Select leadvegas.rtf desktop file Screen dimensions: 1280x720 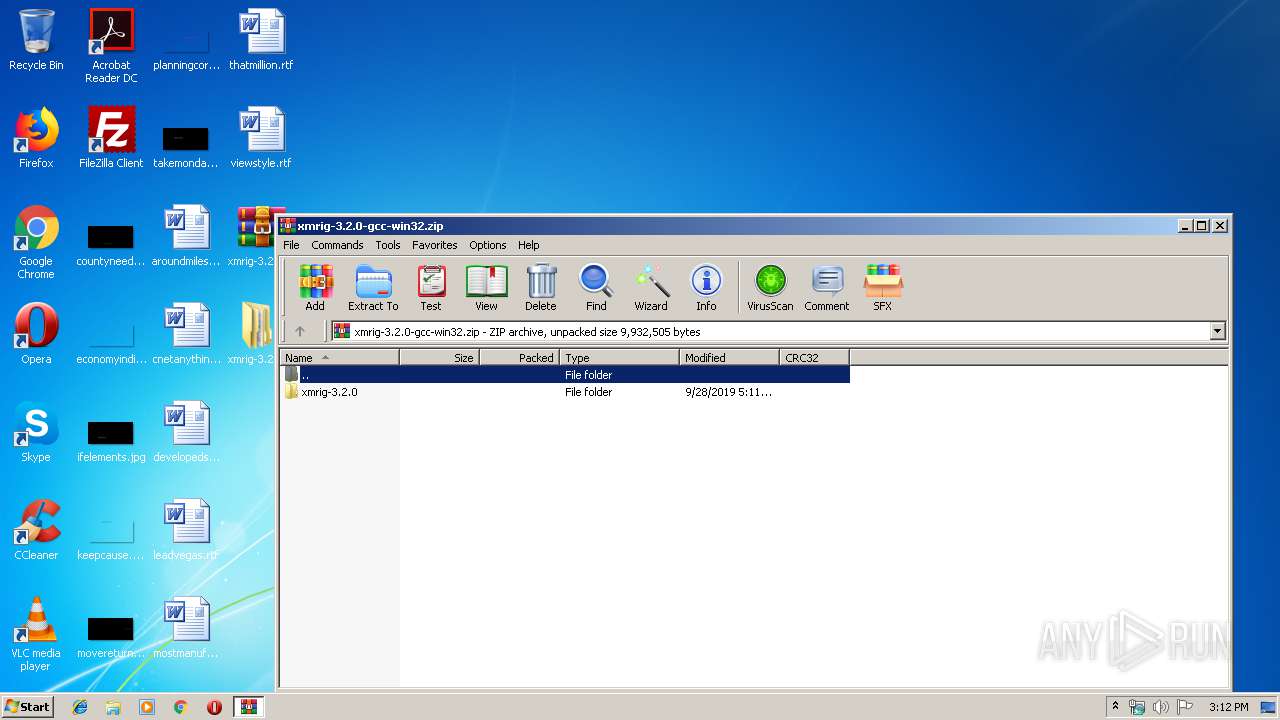click(186, 530)
